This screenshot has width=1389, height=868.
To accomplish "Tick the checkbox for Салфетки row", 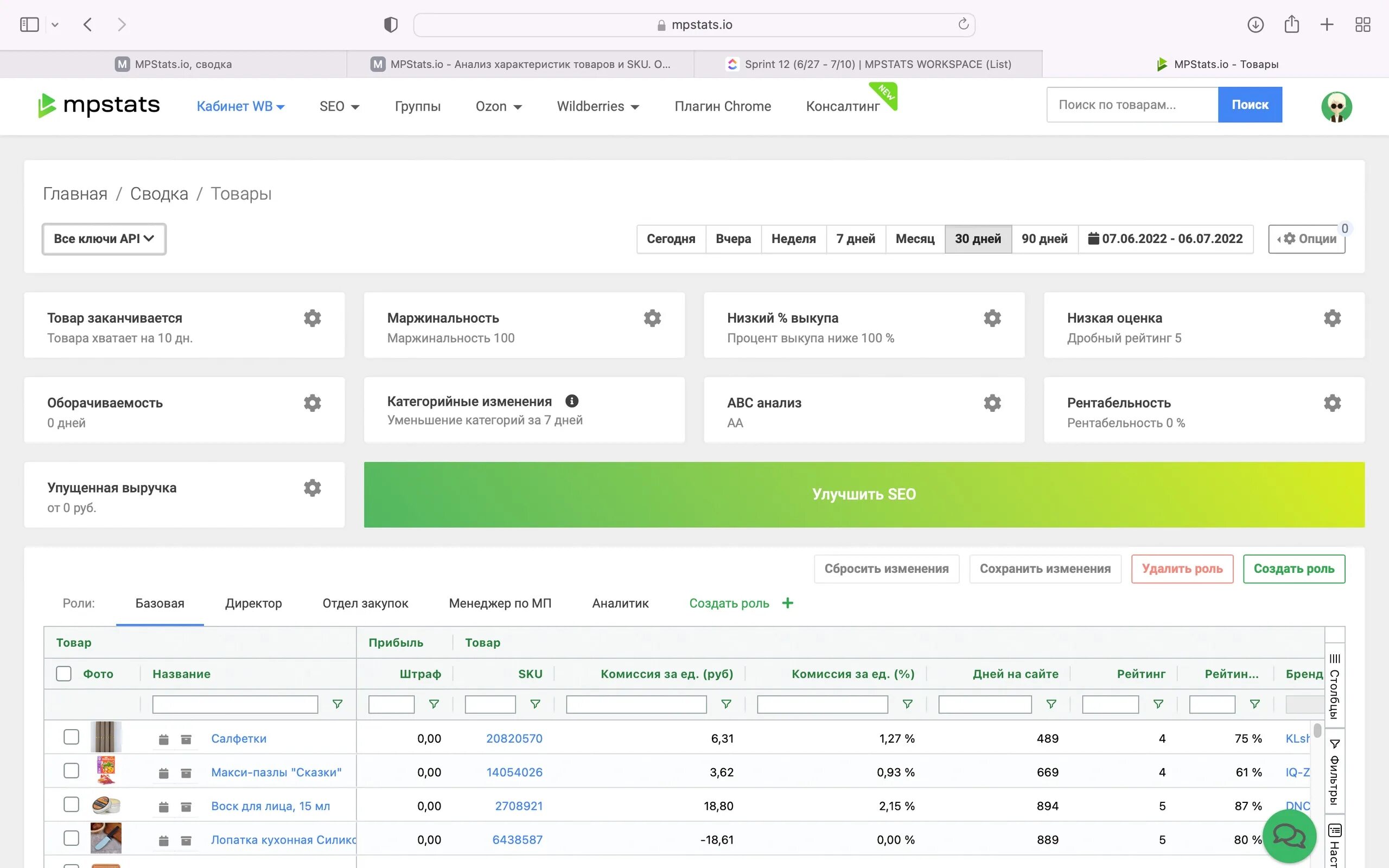I will point(71,737).
